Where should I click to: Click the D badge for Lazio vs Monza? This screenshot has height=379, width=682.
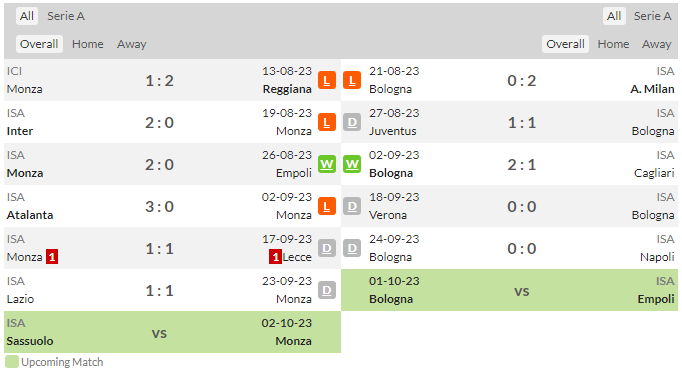pos(327,291)
